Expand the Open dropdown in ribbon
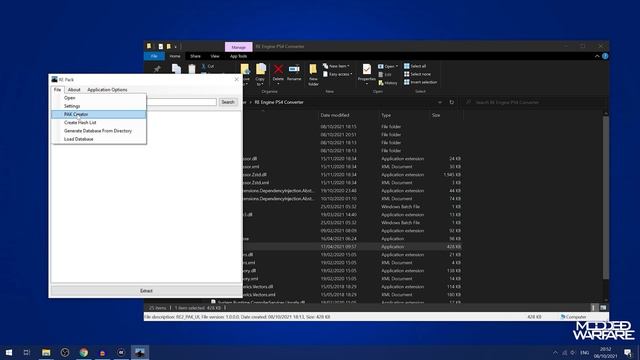This screenshot has width=640, height=360. [x=388, y=66]
